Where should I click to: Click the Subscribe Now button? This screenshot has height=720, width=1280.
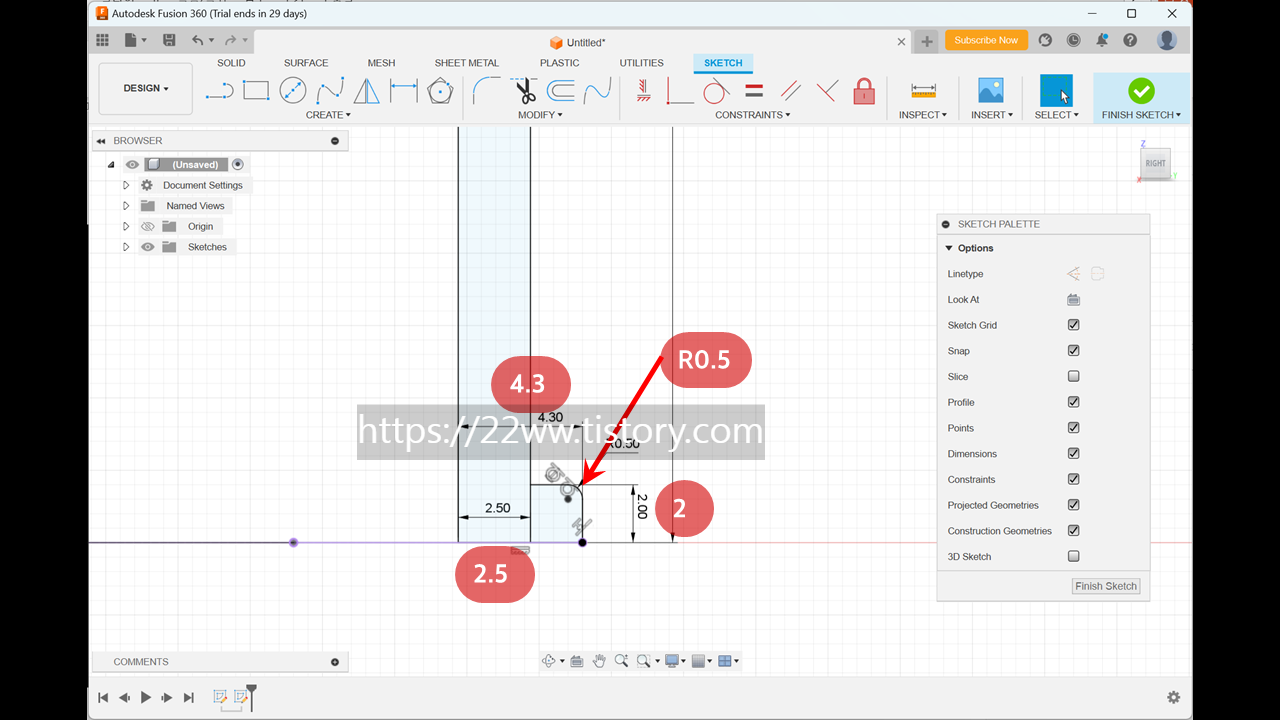point(986,40)
